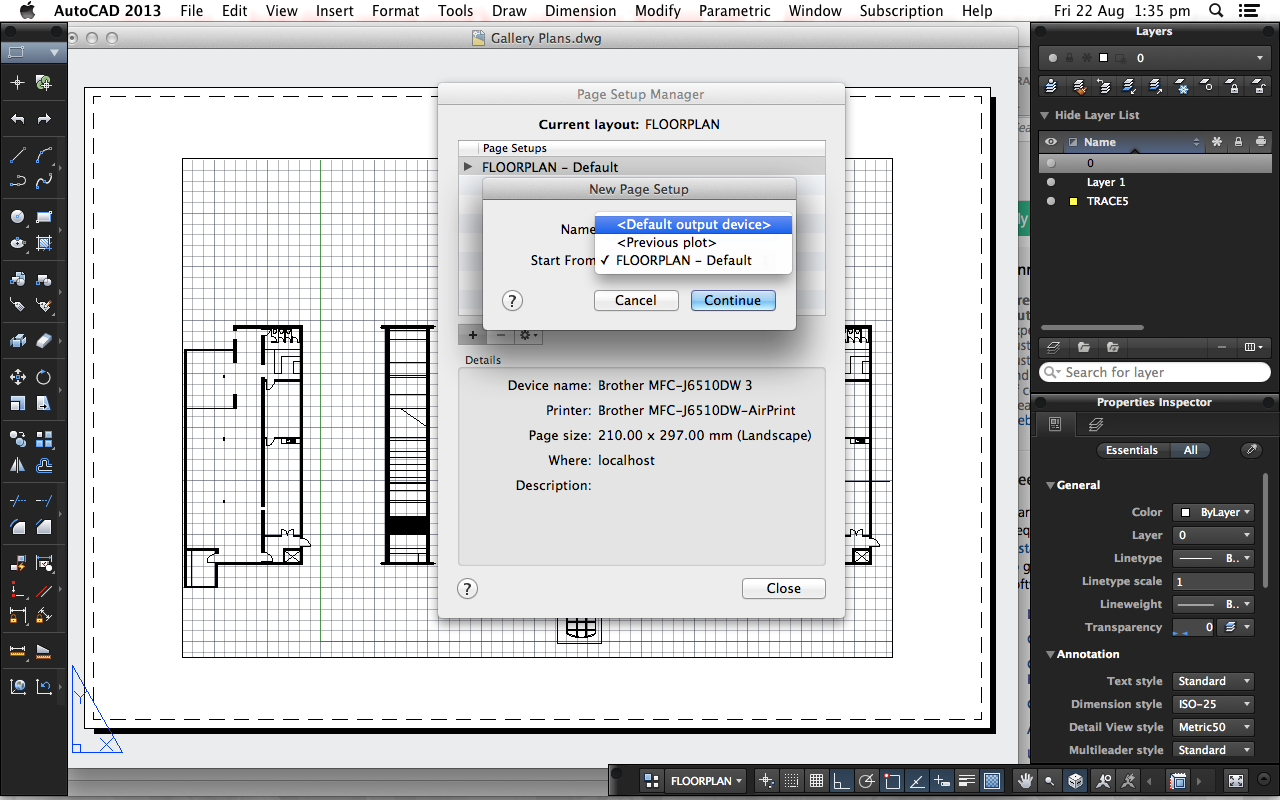This screenshot has height=800, width=1280.
Task: Select the Circle tool
Action: tap(17, 217)
